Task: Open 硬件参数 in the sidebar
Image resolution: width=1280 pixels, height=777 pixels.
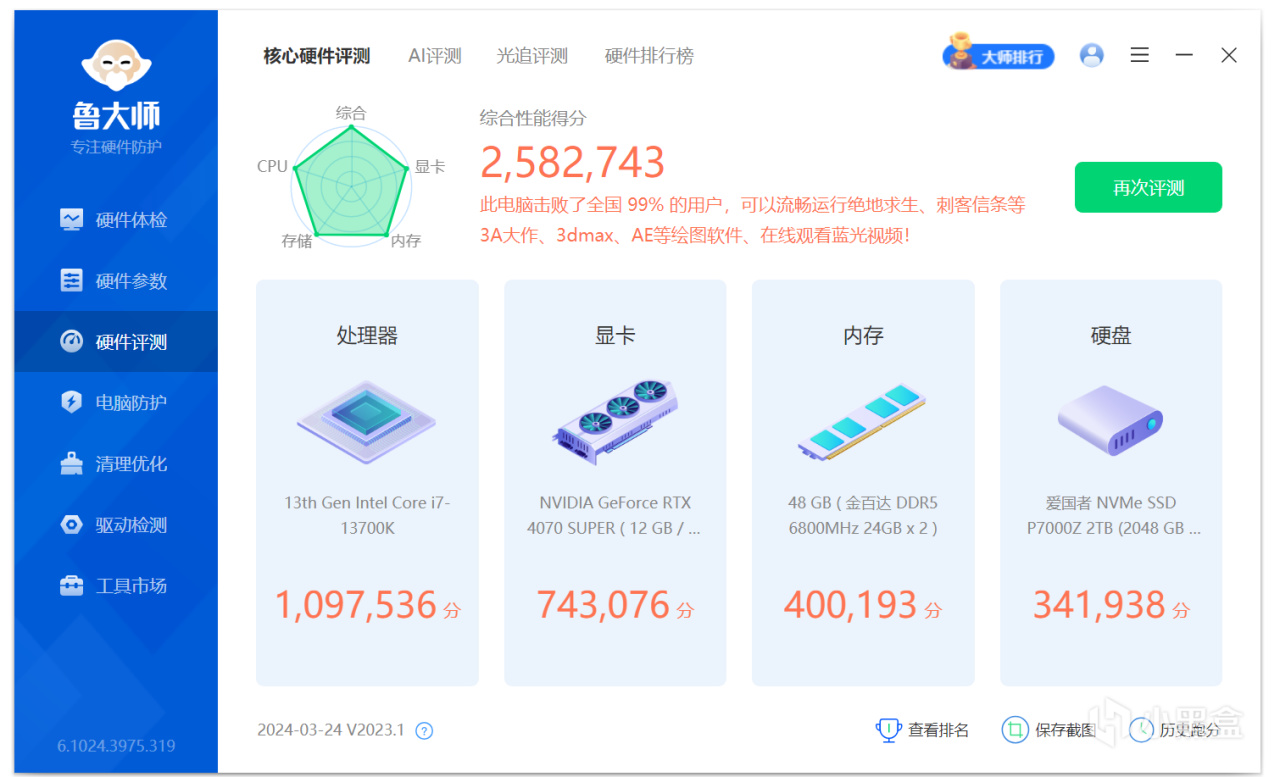Action: [116, 281]
